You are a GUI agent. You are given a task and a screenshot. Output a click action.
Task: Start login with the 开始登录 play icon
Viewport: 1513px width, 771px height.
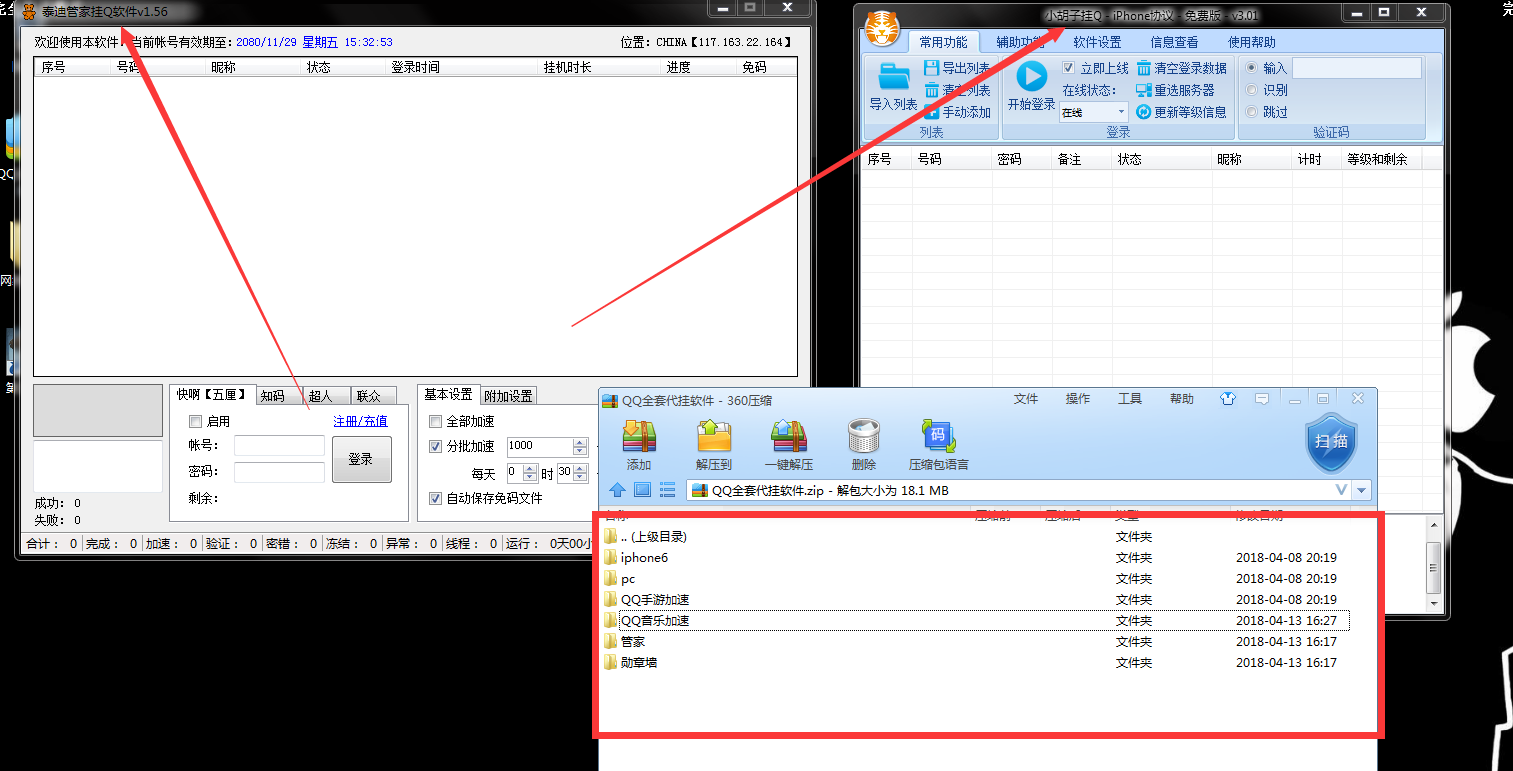pyautogui.click(x=1031, y=77)
